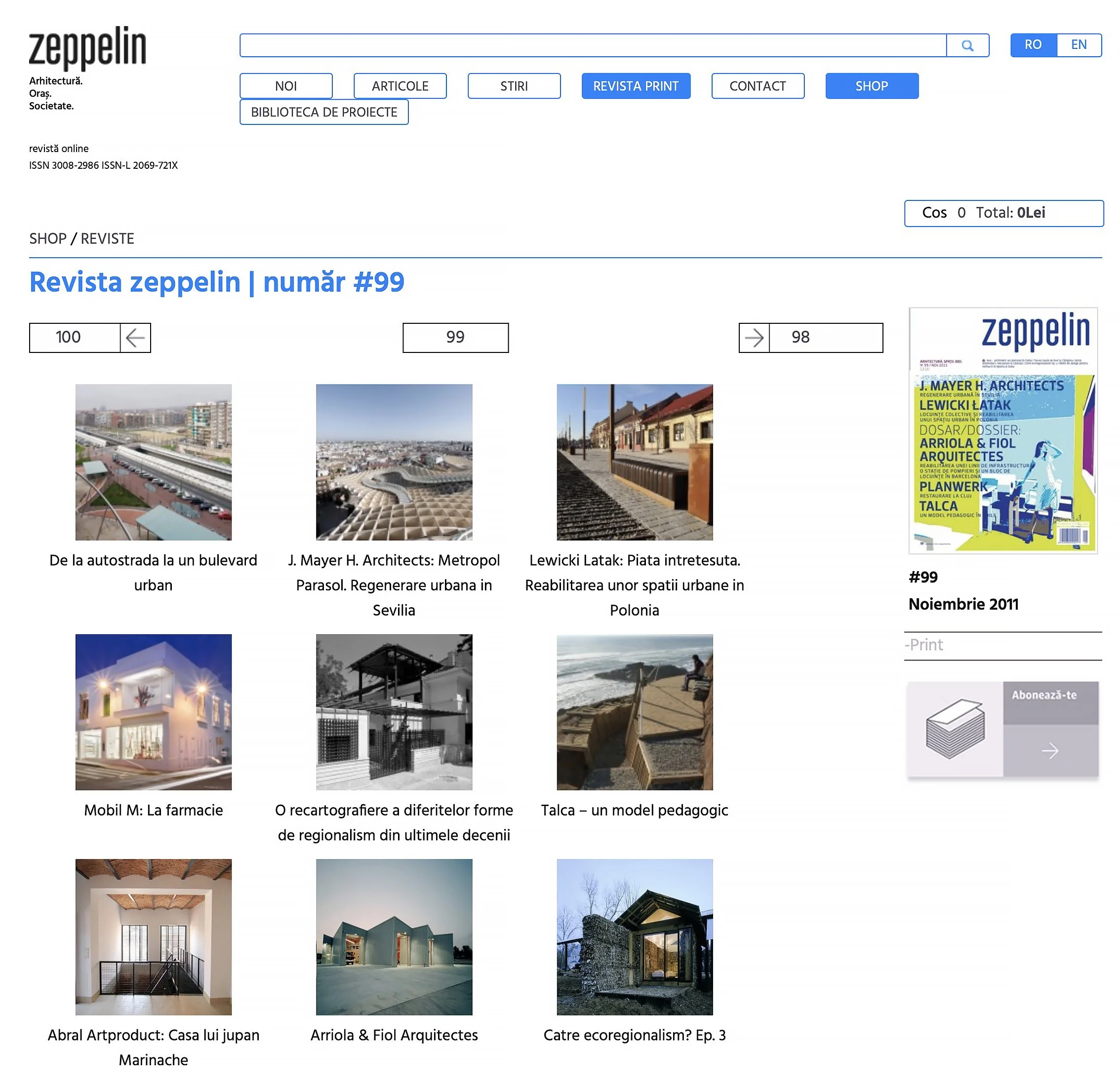The image size is (1120, 1083).
Task: Open 'J. Mayer H. Architects: Metropol Parasol' title
Action: [394, 585]
